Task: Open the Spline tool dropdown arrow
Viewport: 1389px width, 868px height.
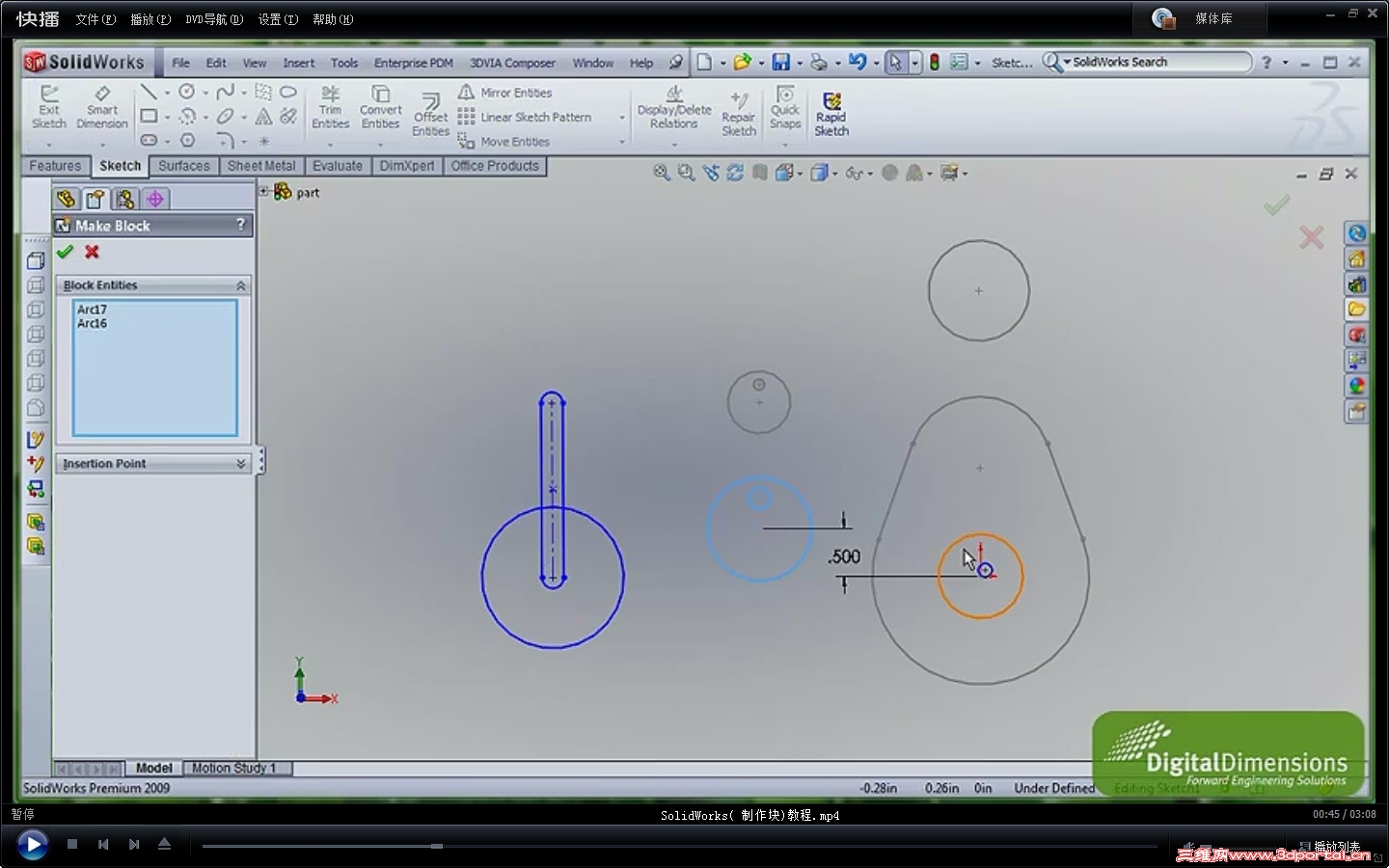Action: click(243, 93)
